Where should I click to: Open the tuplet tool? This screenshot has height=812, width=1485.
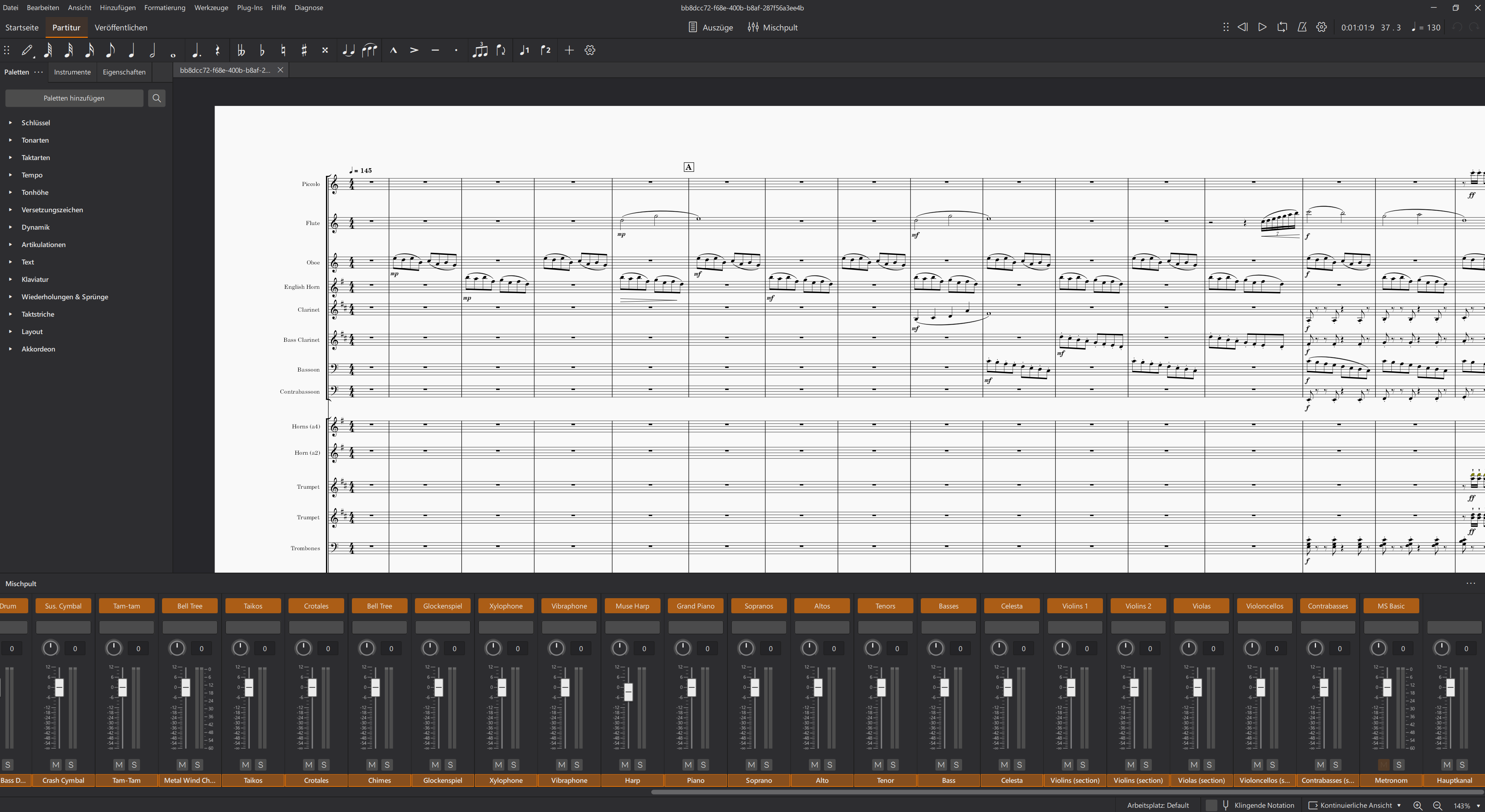[x=480, y=50]
